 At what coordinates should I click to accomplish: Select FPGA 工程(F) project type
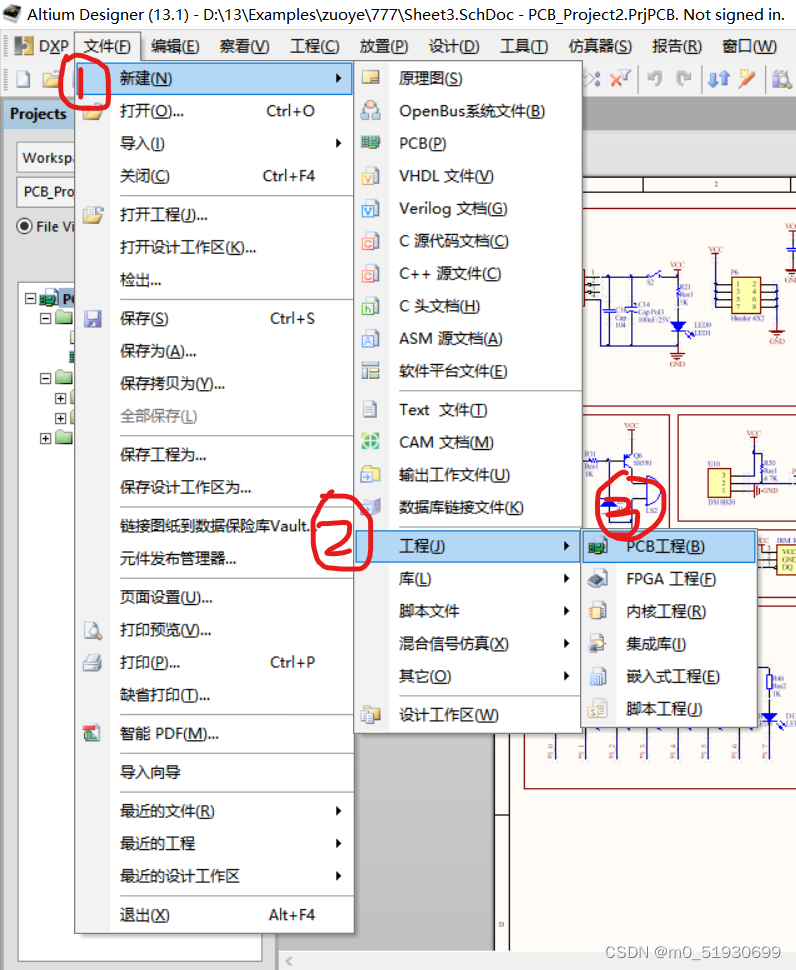click(x=669, y=579)
